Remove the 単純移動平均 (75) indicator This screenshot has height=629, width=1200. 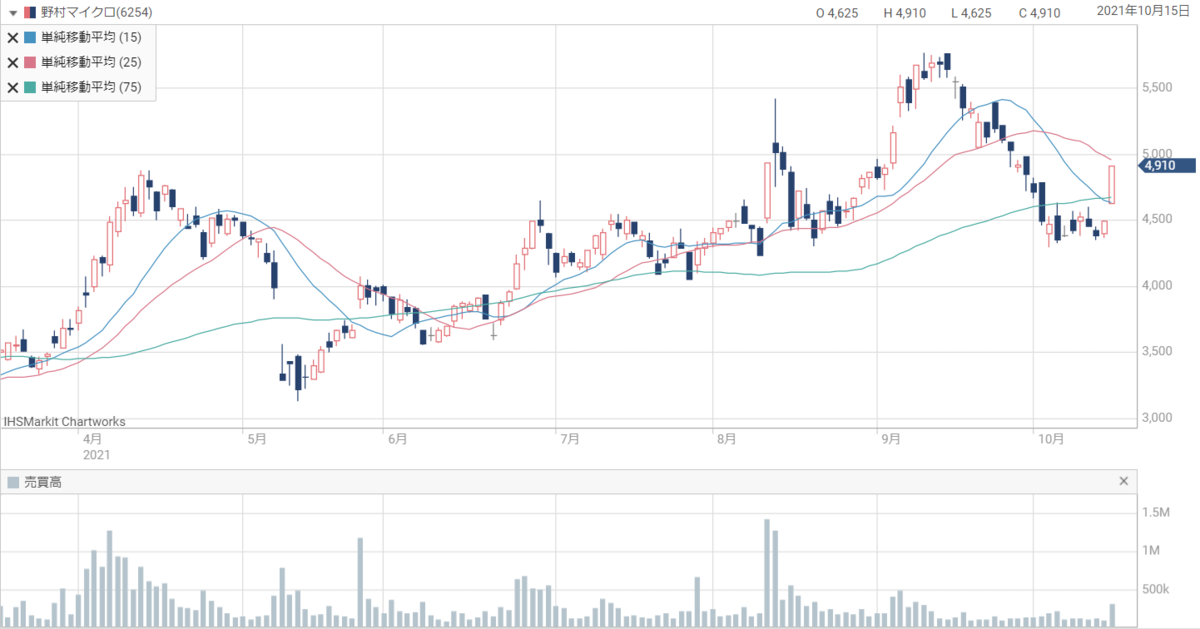pyautogui.click(x=13, y=87)
